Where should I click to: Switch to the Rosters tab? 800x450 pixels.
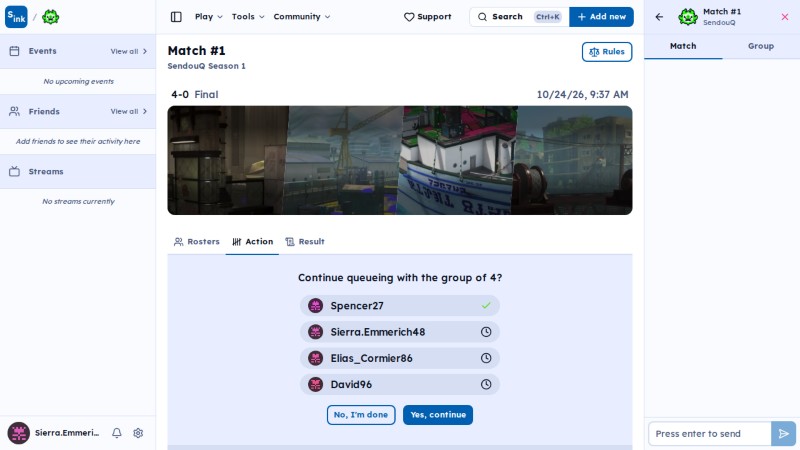pos(197,242)
